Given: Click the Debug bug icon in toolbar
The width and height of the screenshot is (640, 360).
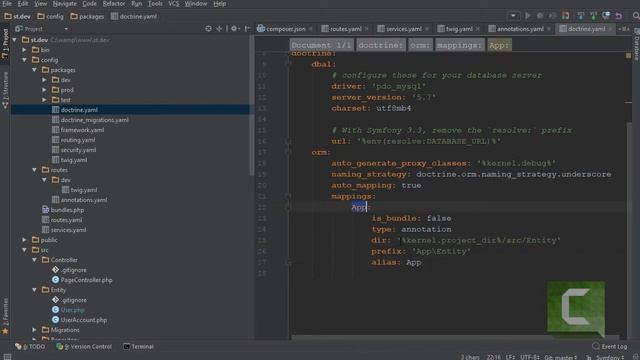Looking at the screenshot, I should [x=540, y=16].
